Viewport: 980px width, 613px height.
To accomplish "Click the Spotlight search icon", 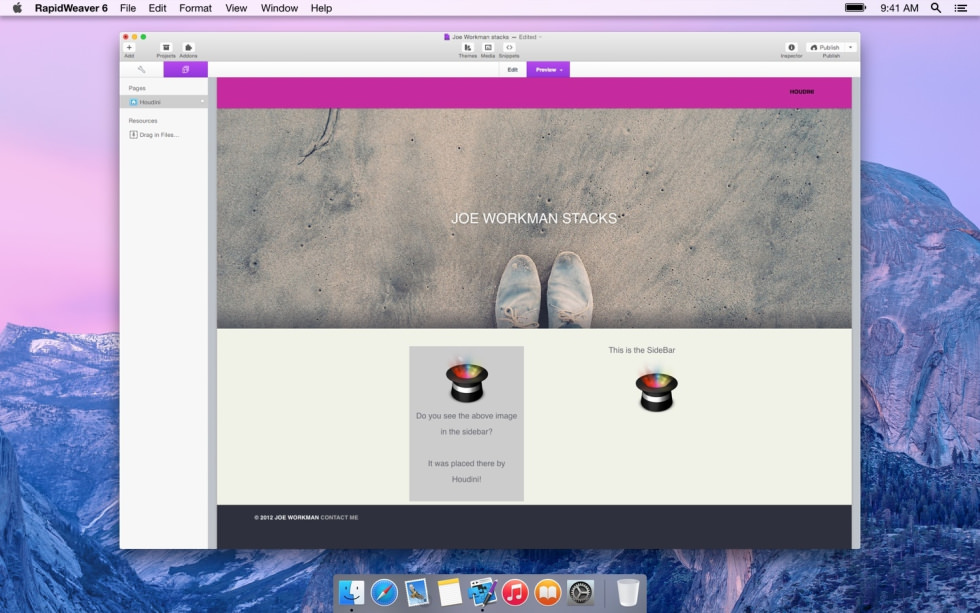I will point(936,8).
